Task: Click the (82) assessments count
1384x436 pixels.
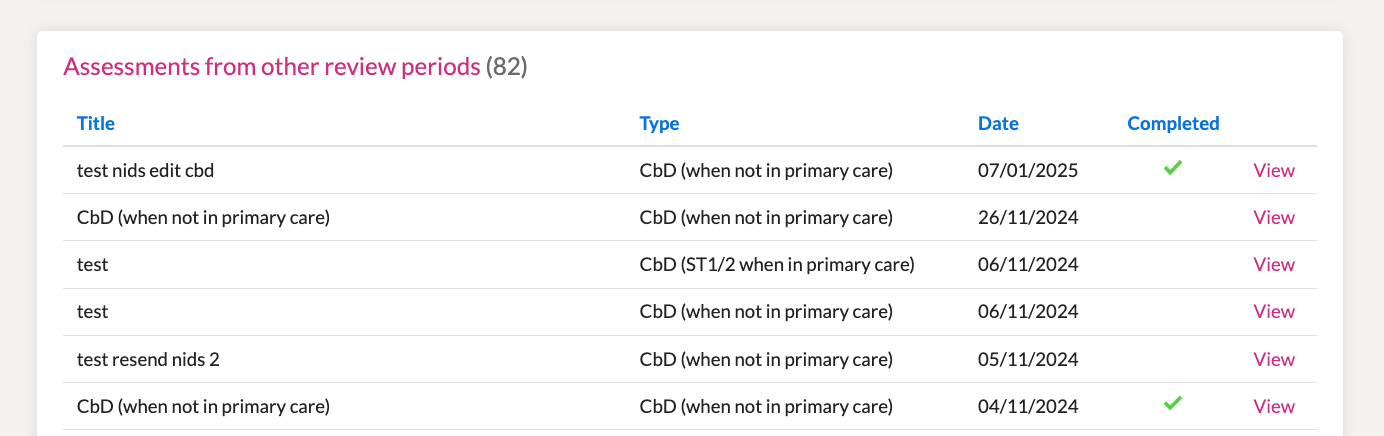Action: [x=506, y=67]
